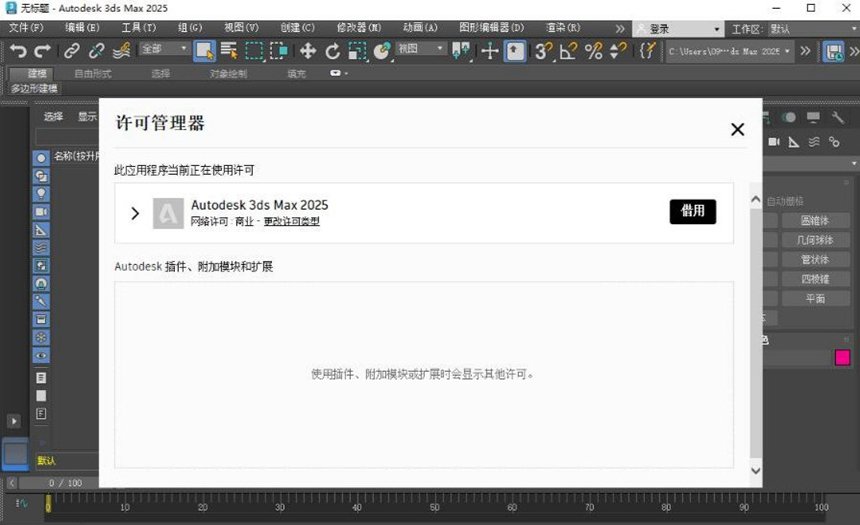Select the Link tool (chain icon)
Viewport: 860px width, 525px height.
[72, 51]
